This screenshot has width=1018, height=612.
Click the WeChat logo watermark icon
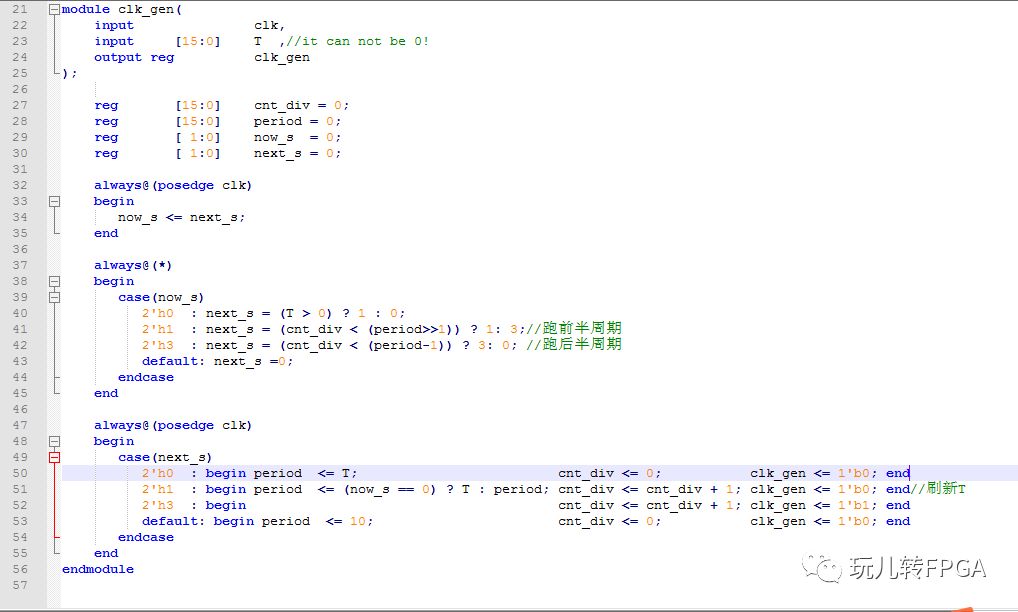pyautogui.click(x=822, y=569)
